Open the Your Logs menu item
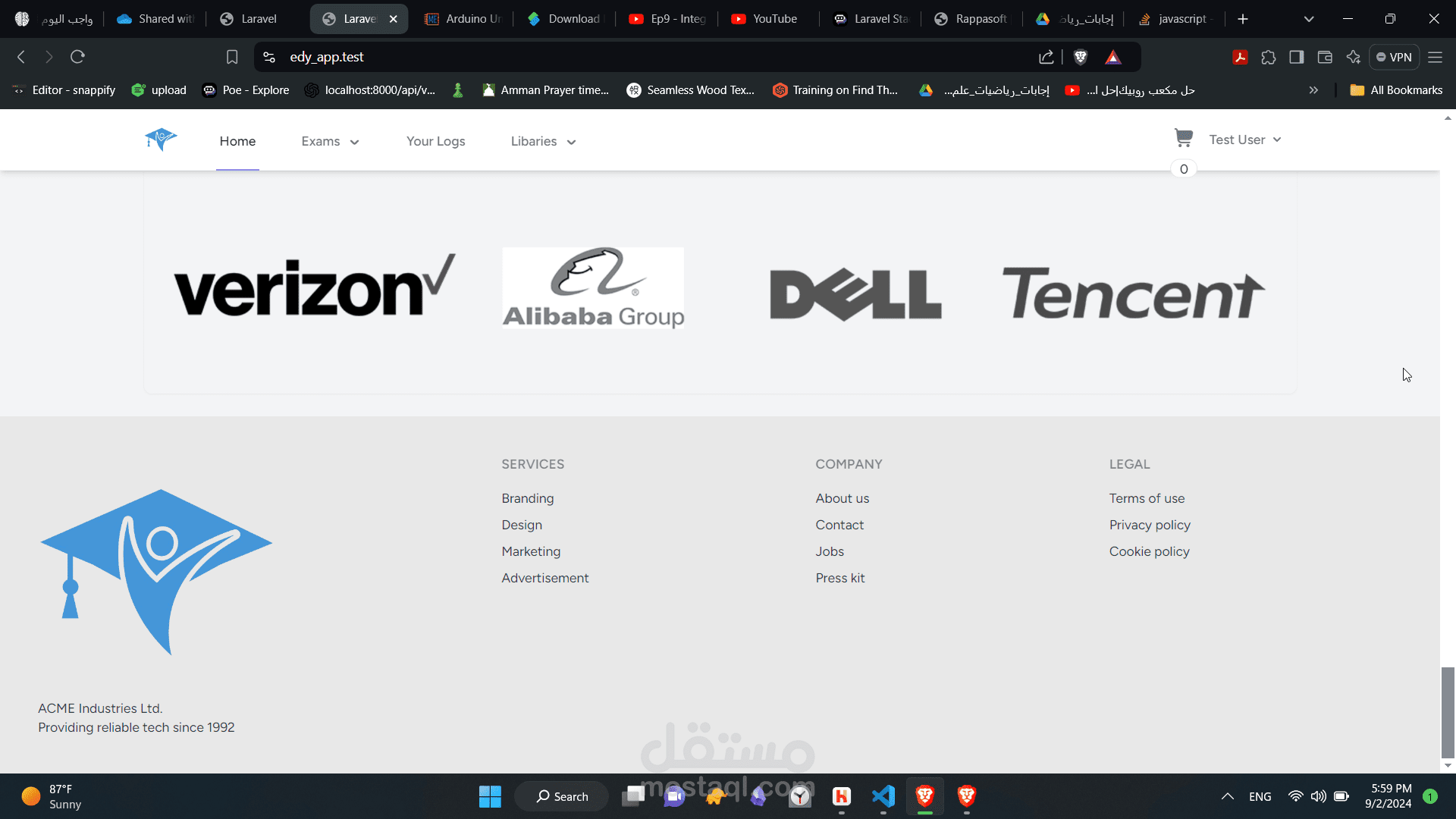The width and height of the screenshot is (1456, 819). tap(435, 142)
